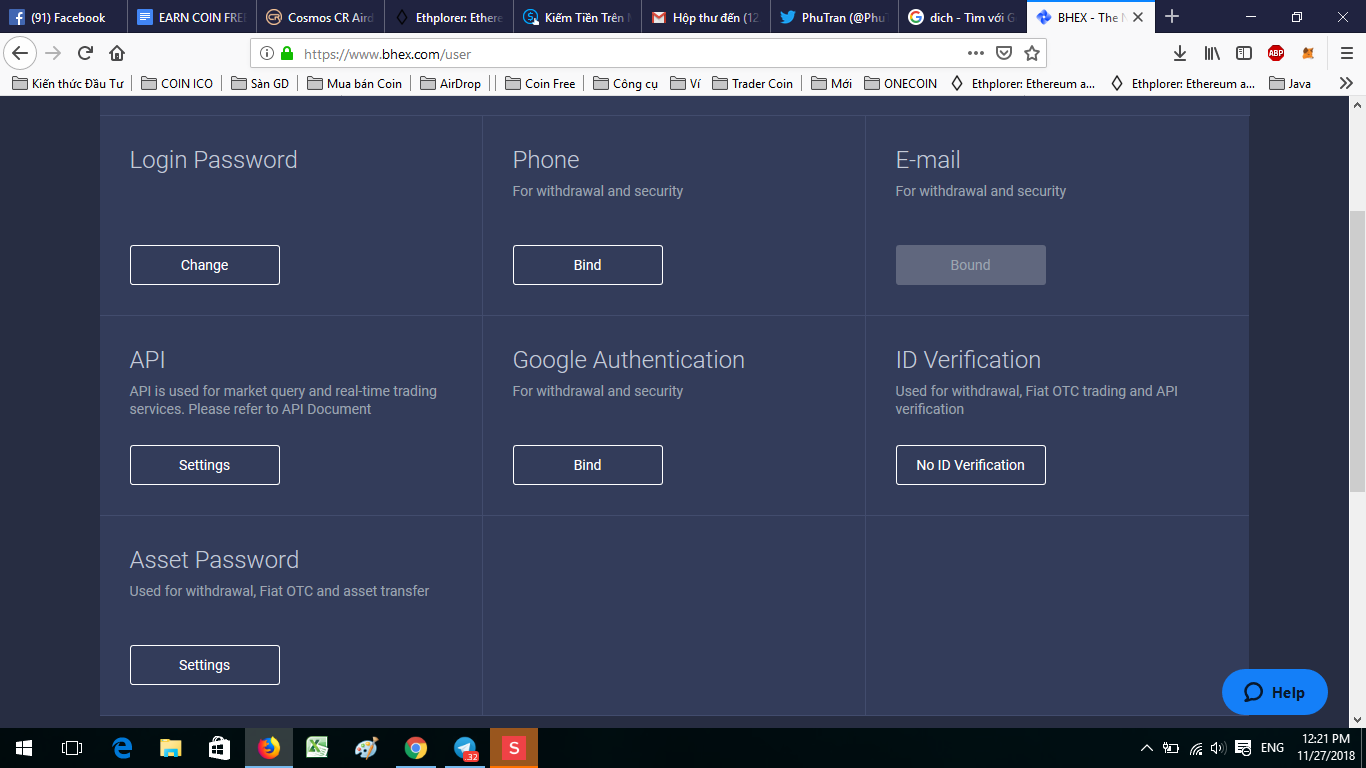
Task: Open the AirDrop bookmark folder
Action: [x=450, y=84]
